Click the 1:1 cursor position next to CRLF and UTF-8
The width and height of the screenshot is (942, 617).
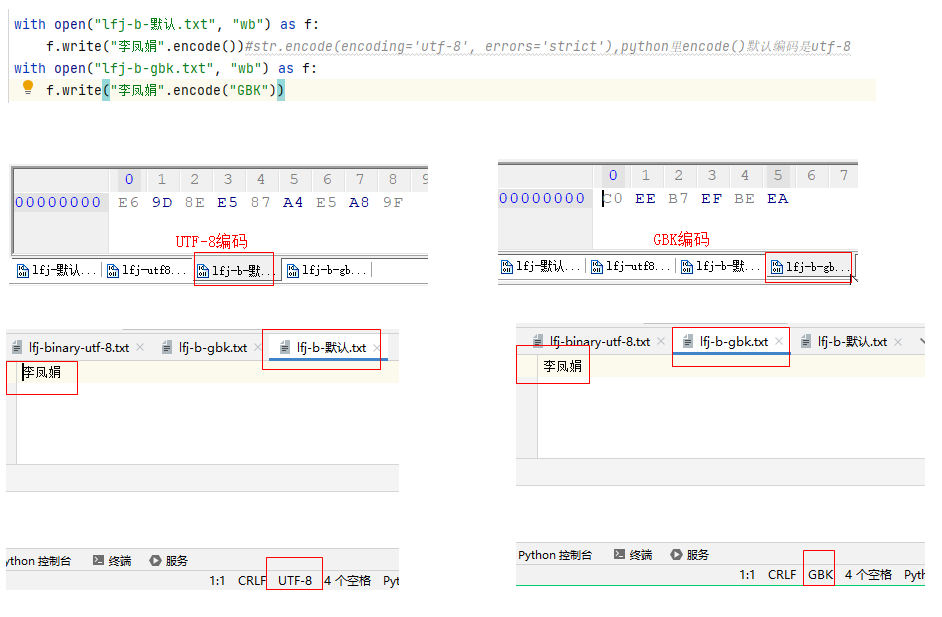217,581
